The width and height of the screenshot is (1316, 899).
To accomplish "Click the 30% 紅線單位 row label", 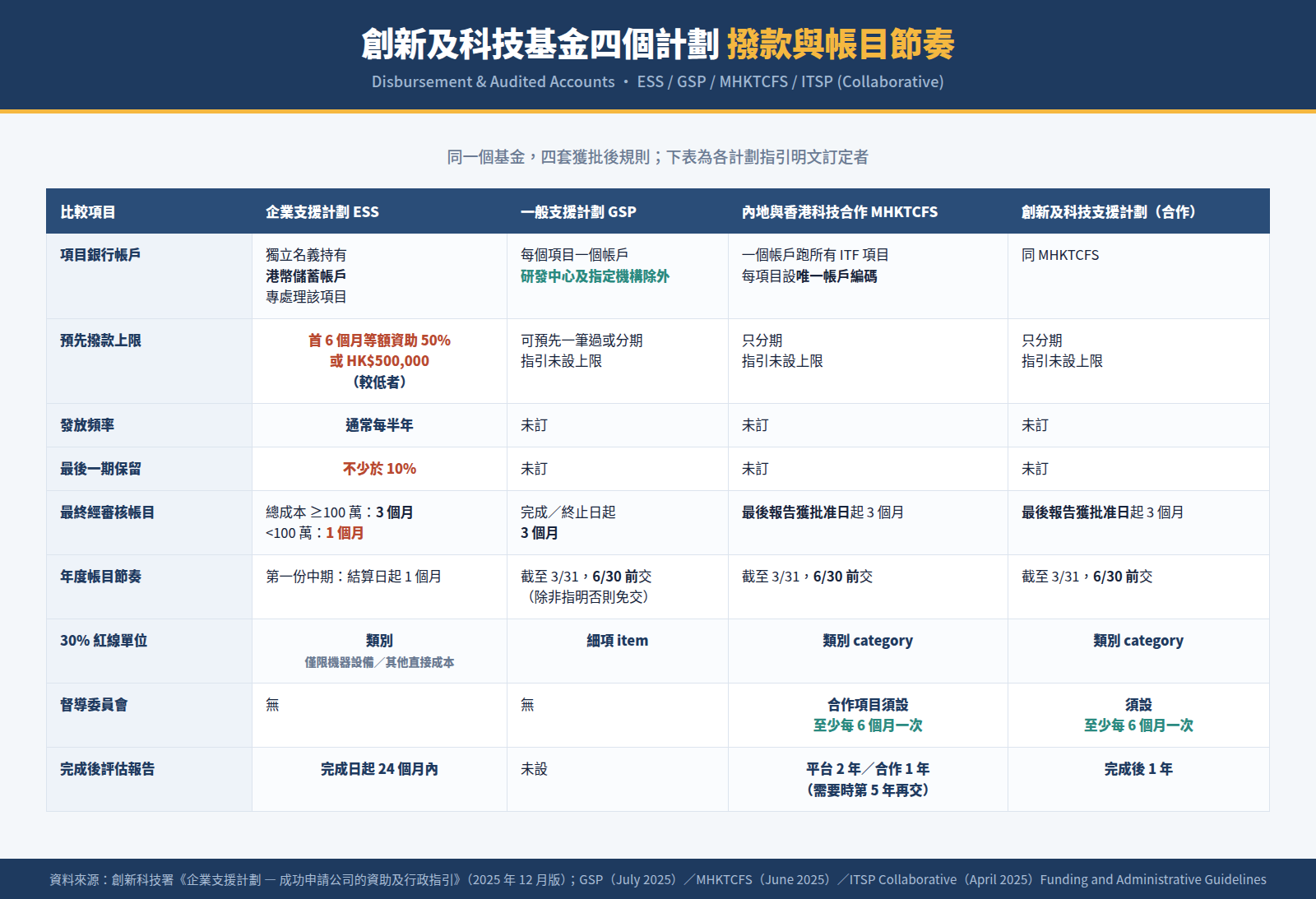I will [104, 641].
